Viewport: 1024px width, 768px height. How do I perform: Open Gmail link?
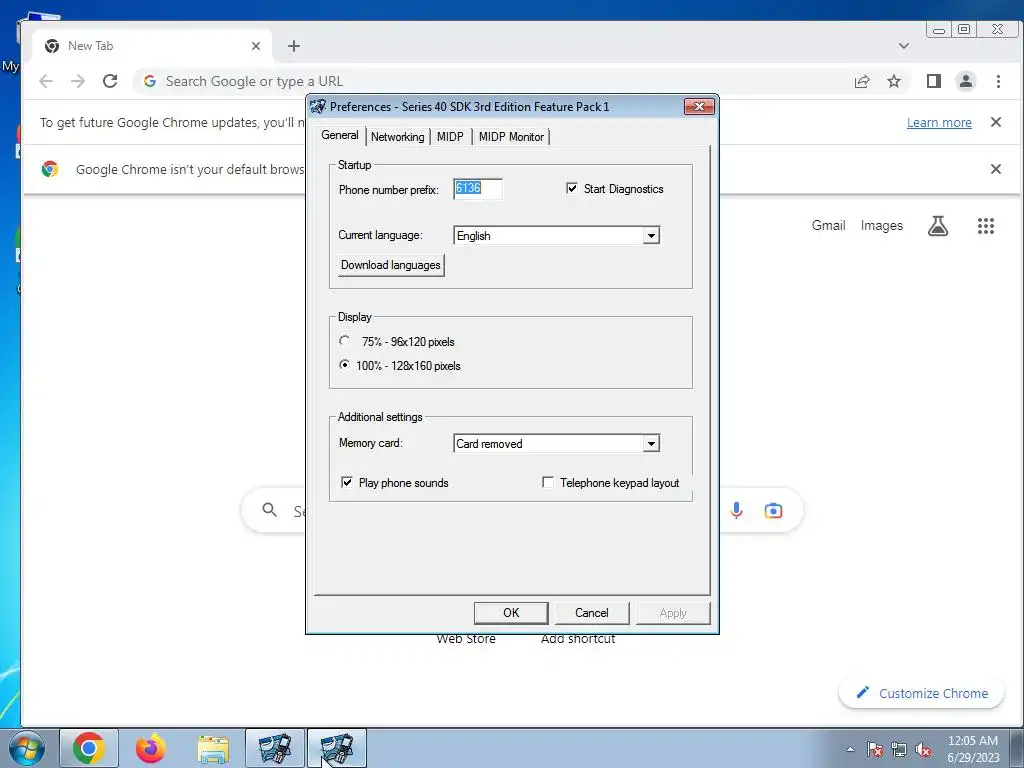click(829, 225)
